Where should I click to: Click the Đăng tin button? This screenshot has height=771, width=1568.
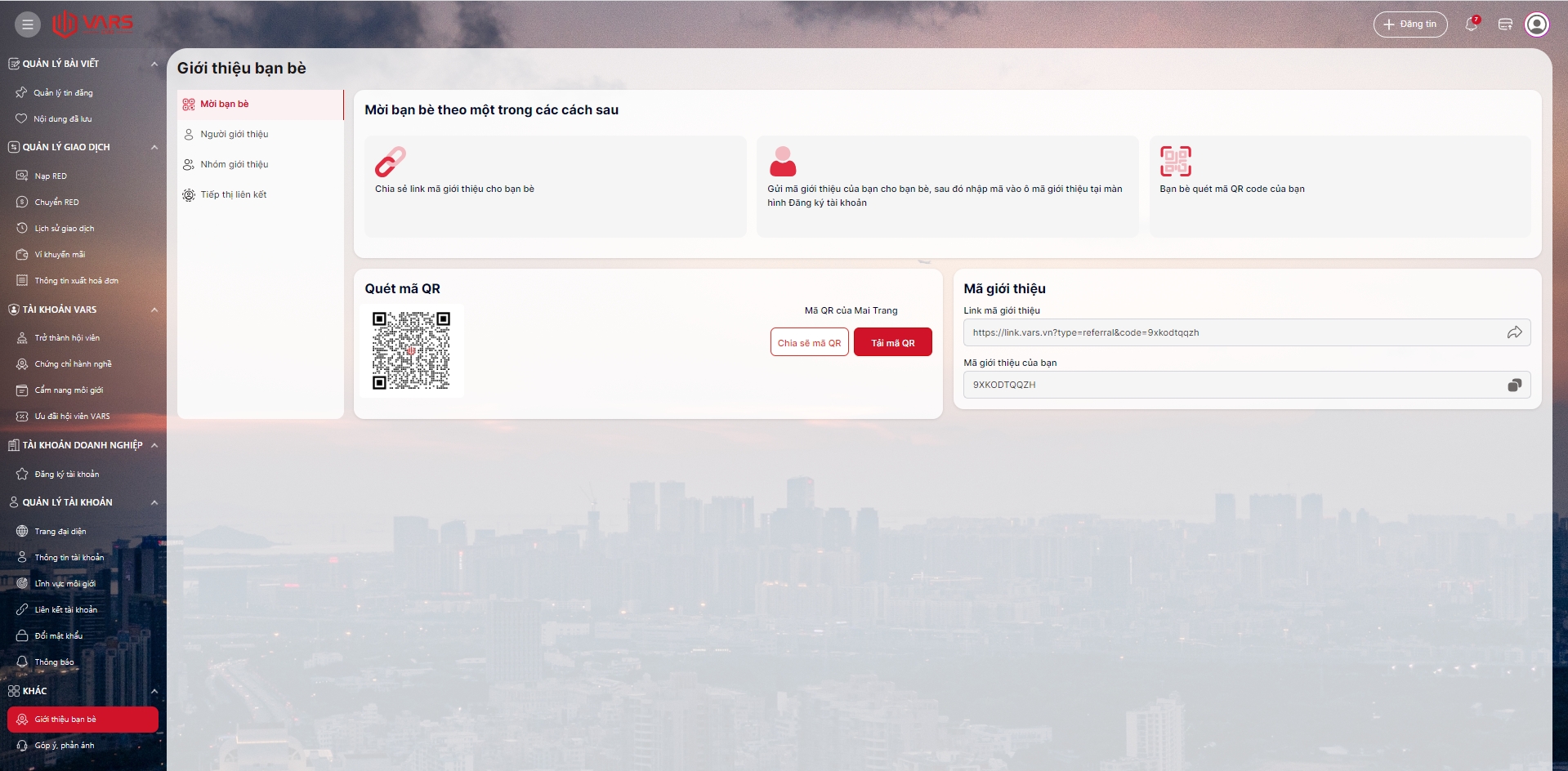1409,25
